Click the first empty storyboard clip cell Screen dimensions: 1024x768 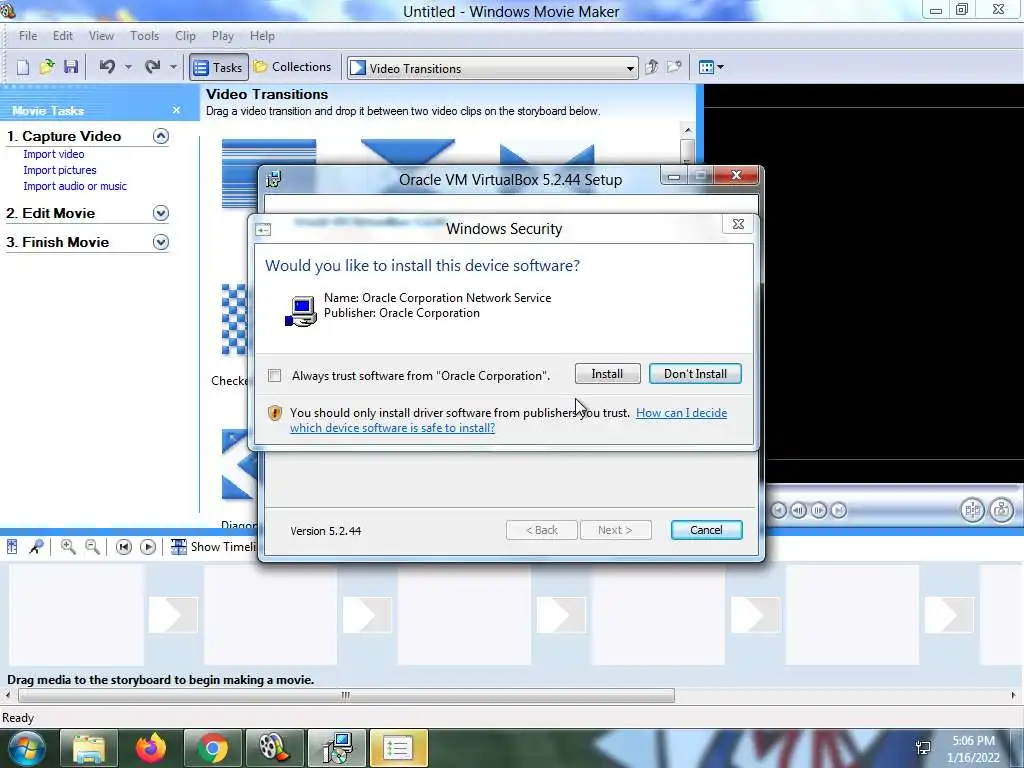(x=76, y=615)
